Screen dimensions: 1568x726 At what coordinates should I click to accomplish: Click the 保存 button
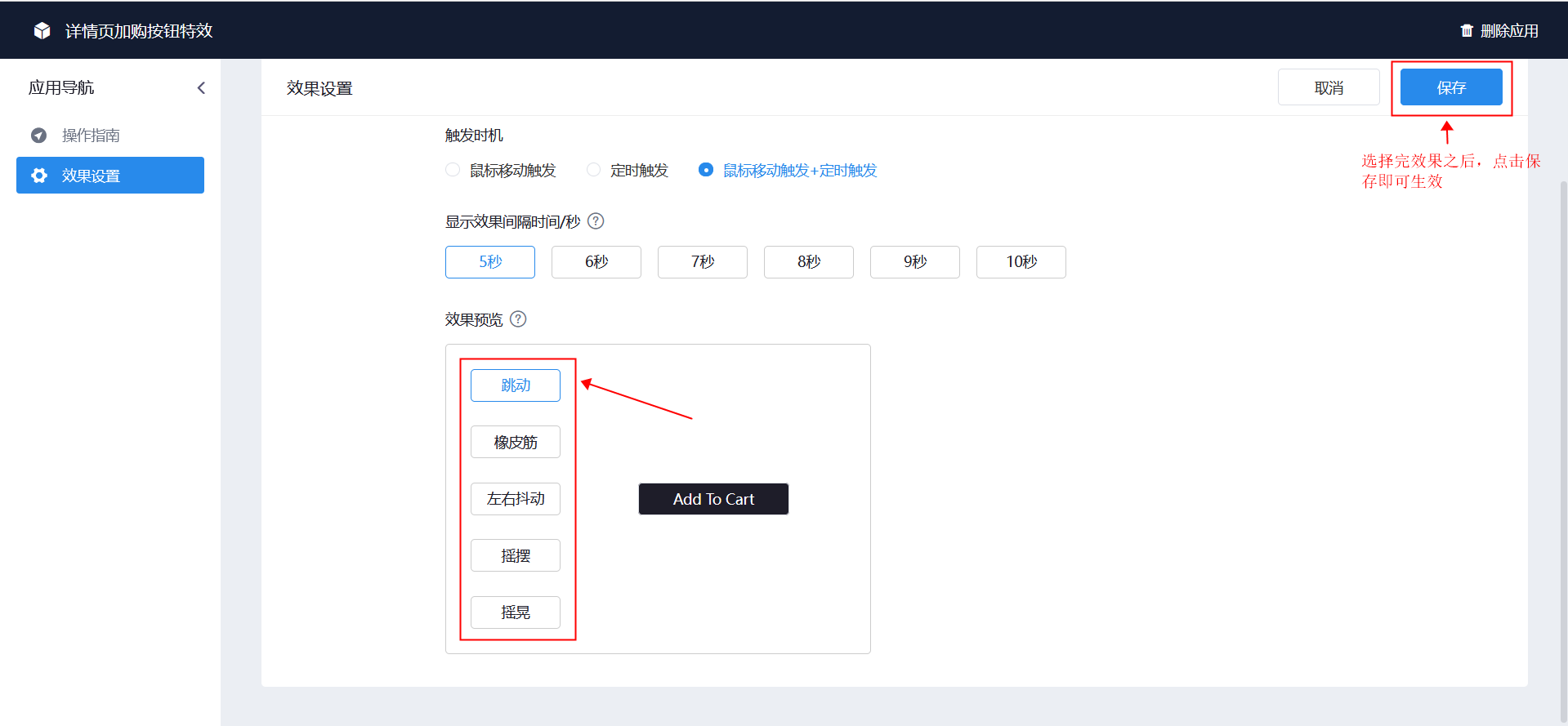coord(1451,87)
